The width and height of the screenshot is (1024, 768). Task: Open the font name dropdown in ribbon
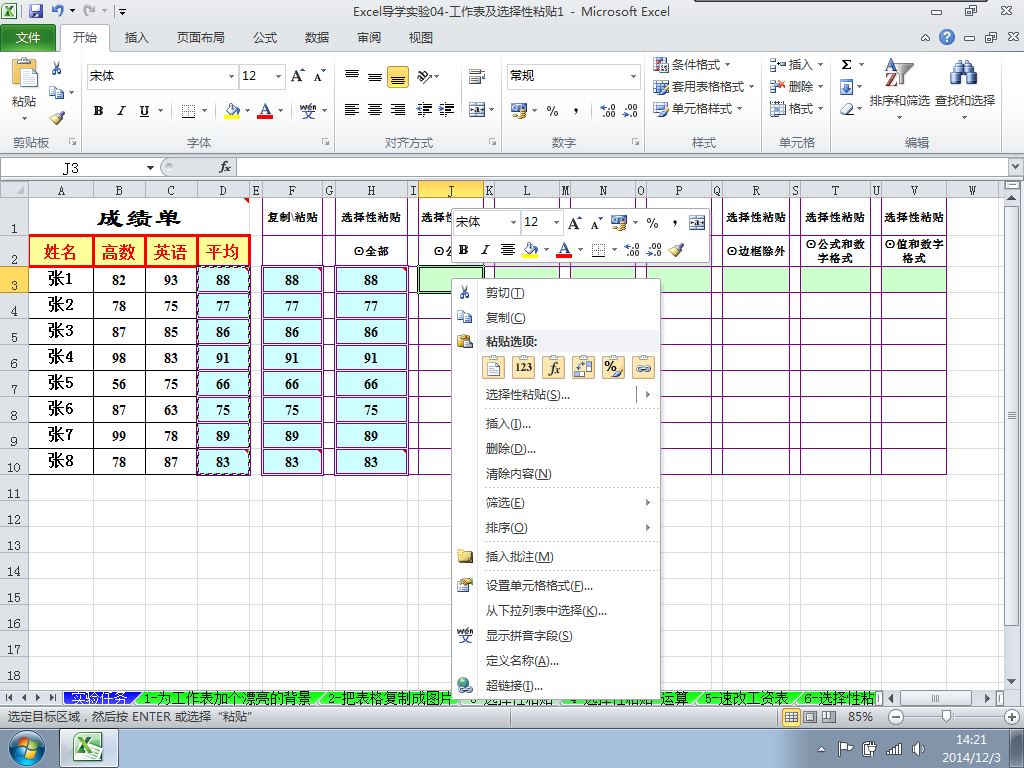(x=231, y=76)
